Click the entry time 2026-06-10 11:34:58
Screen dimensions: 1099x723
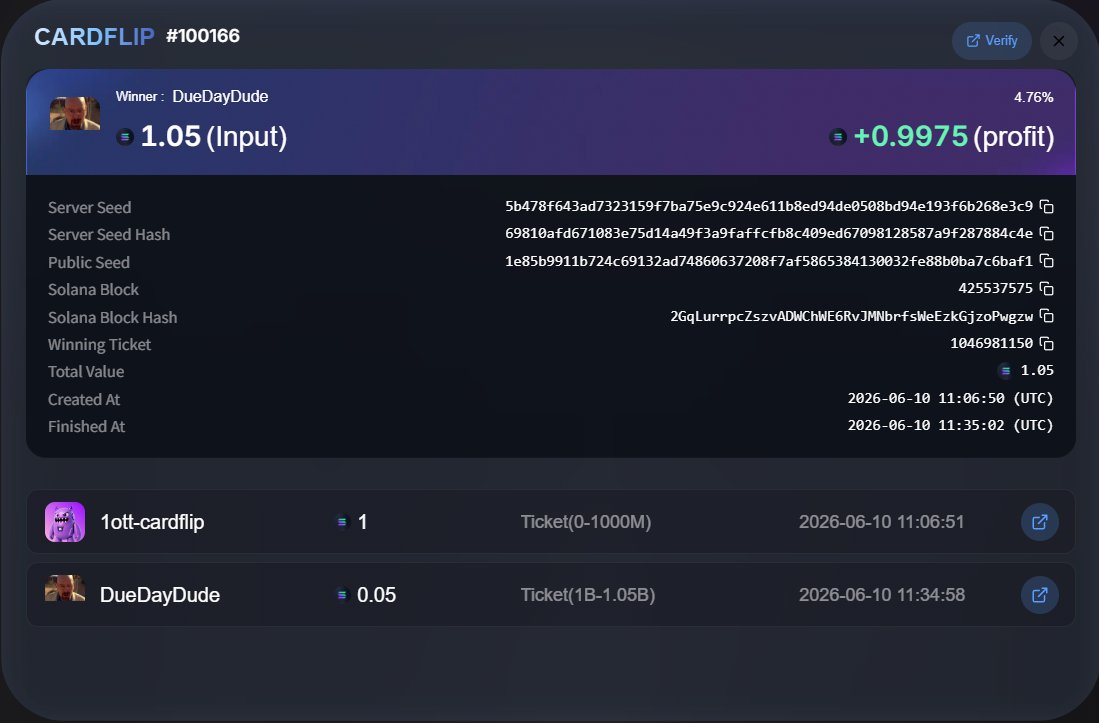pos(882,595)
